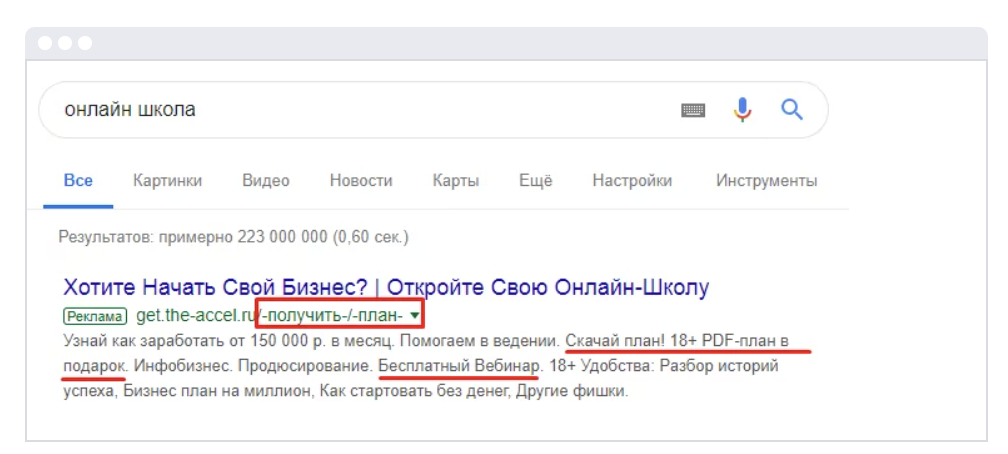Open 'Настройки' search settings

(632, 181)
